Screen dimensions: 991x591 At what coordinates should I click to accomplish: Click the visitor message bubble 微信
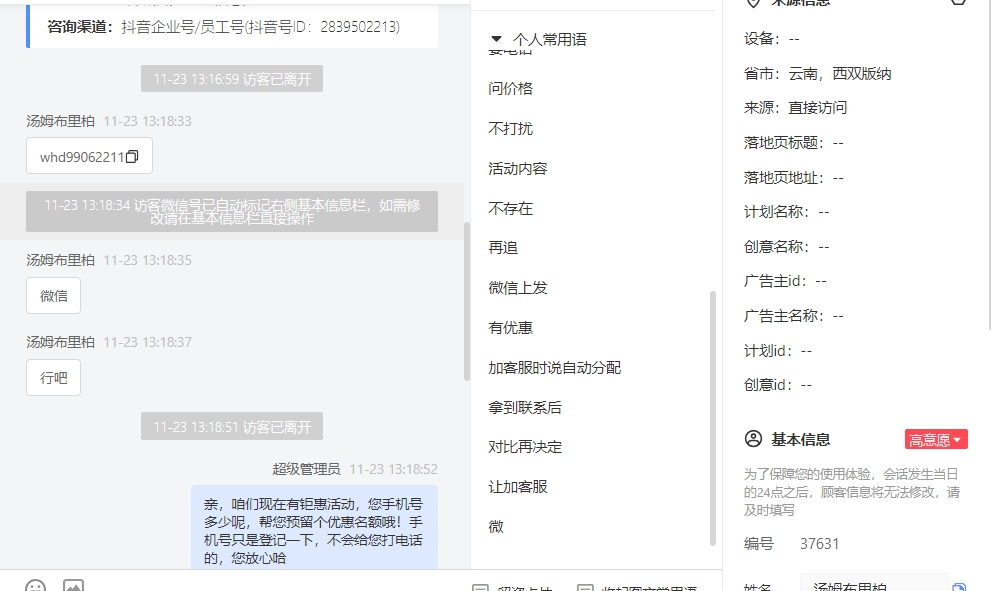54,296
